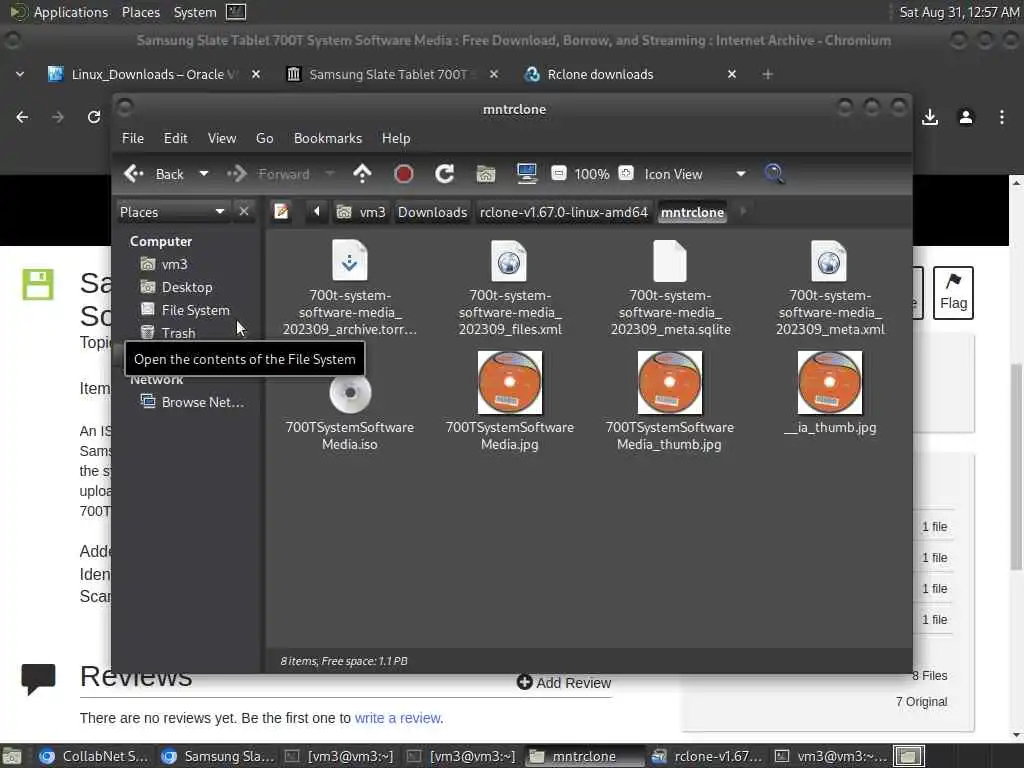Open Chromium profile icon
The width and height of the screenshot is (1024, 768).
pyautogui.click(x=966, y=118)
